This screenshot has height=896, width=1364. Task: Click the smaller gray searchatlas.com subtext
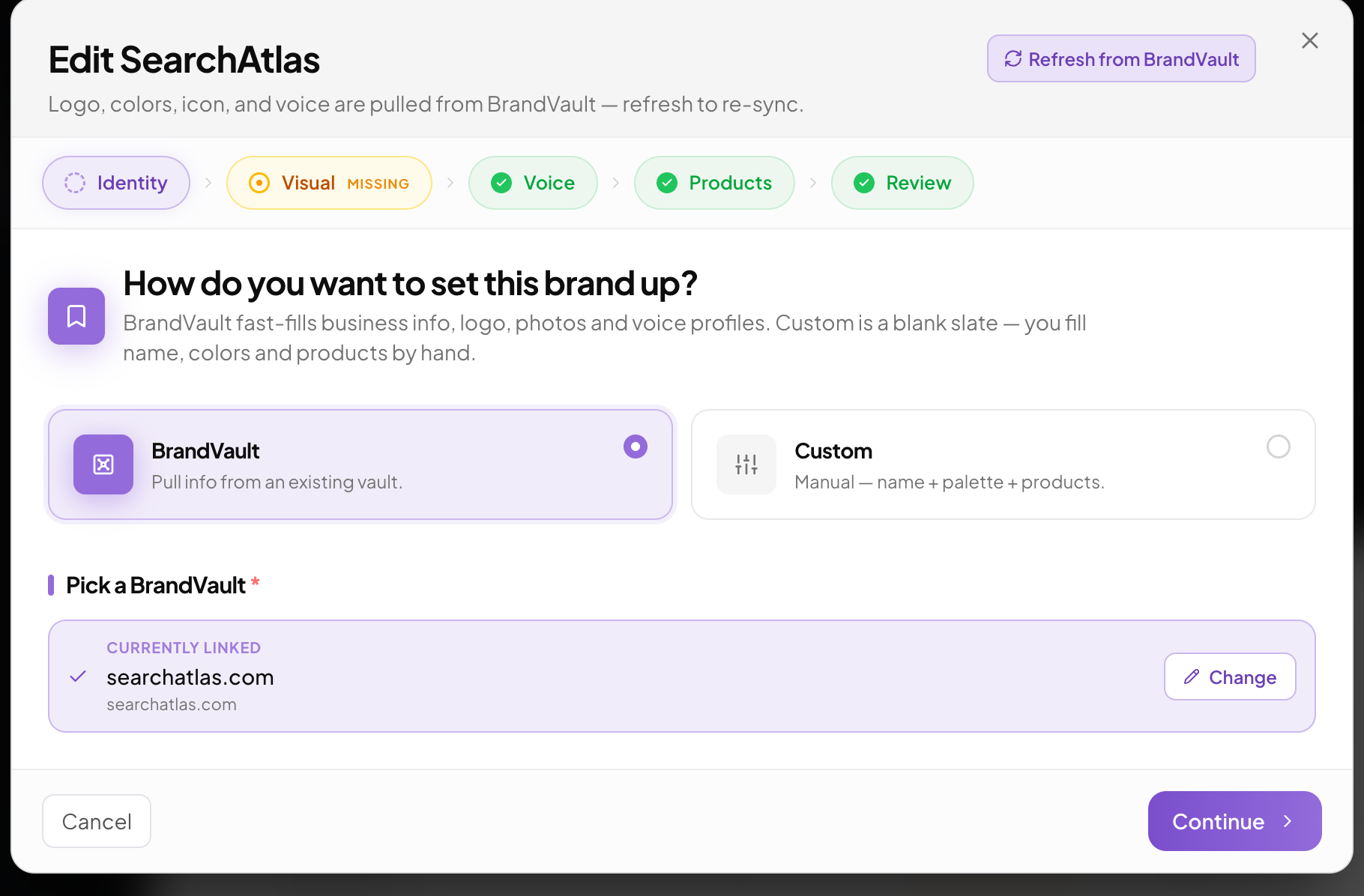click(x=172, y=704)
